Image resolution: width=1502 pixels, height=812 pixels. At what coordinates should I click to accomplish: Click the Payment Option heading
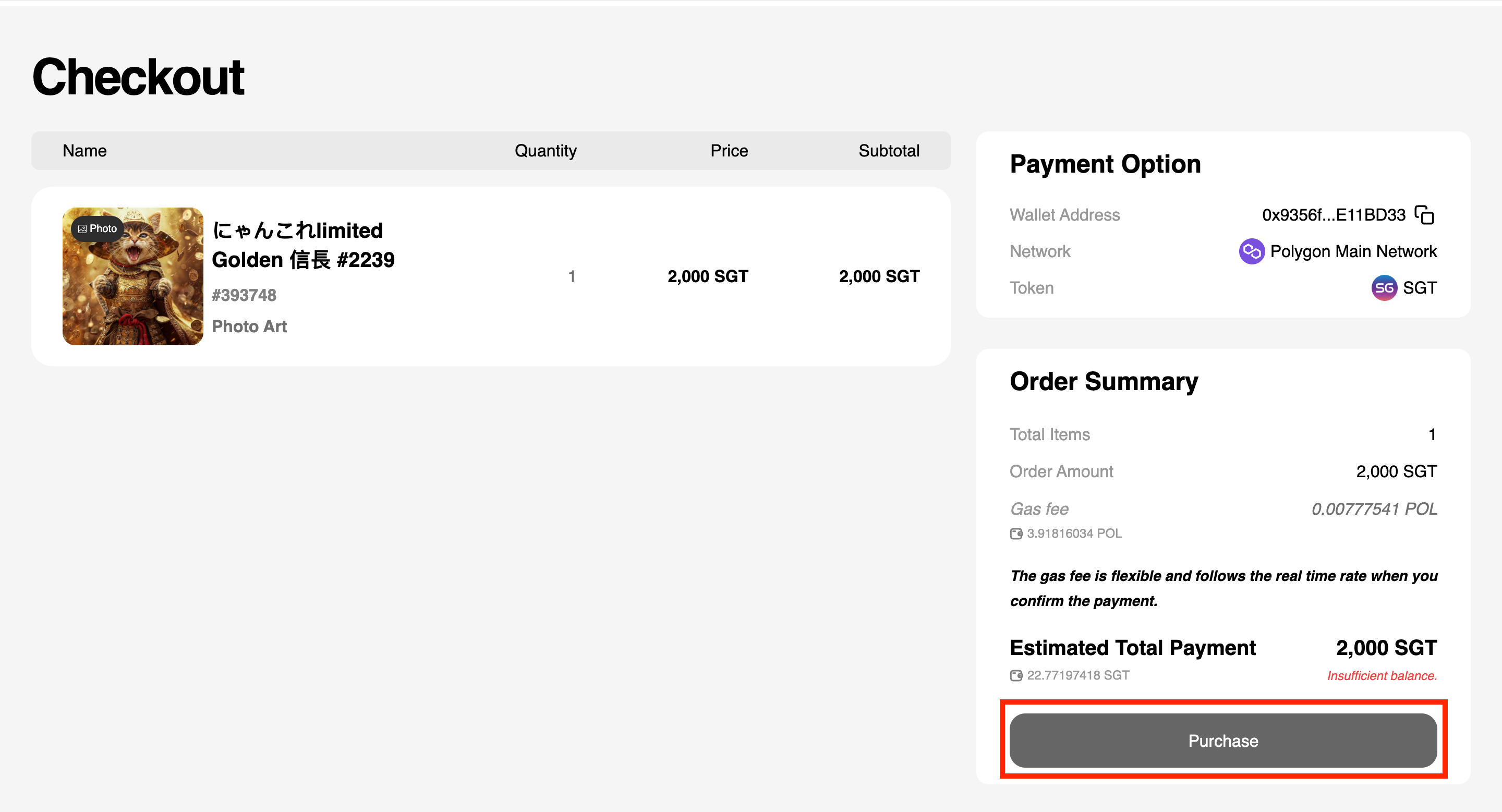tap(1106, 164)
